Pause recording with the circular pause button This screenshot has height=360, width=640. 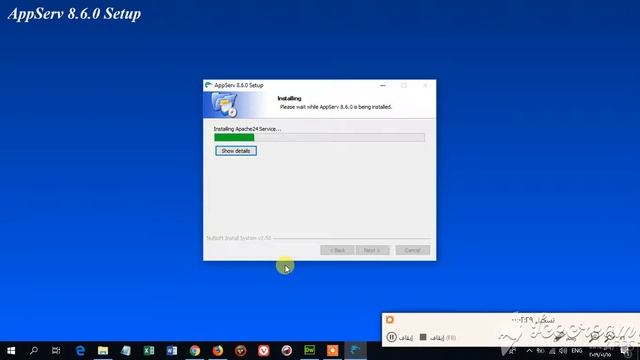[x=391, y=337]
